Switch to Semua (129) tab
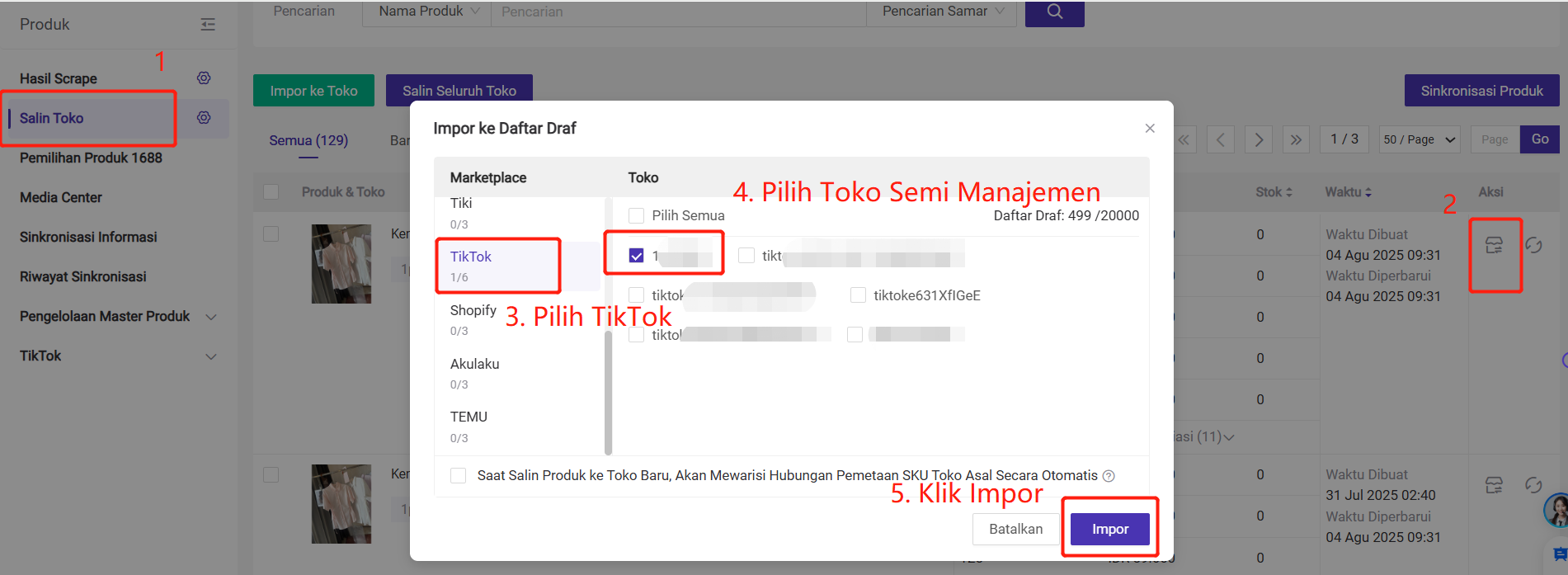The height and width of the screenshot is (575, 1568). (308, 140)
